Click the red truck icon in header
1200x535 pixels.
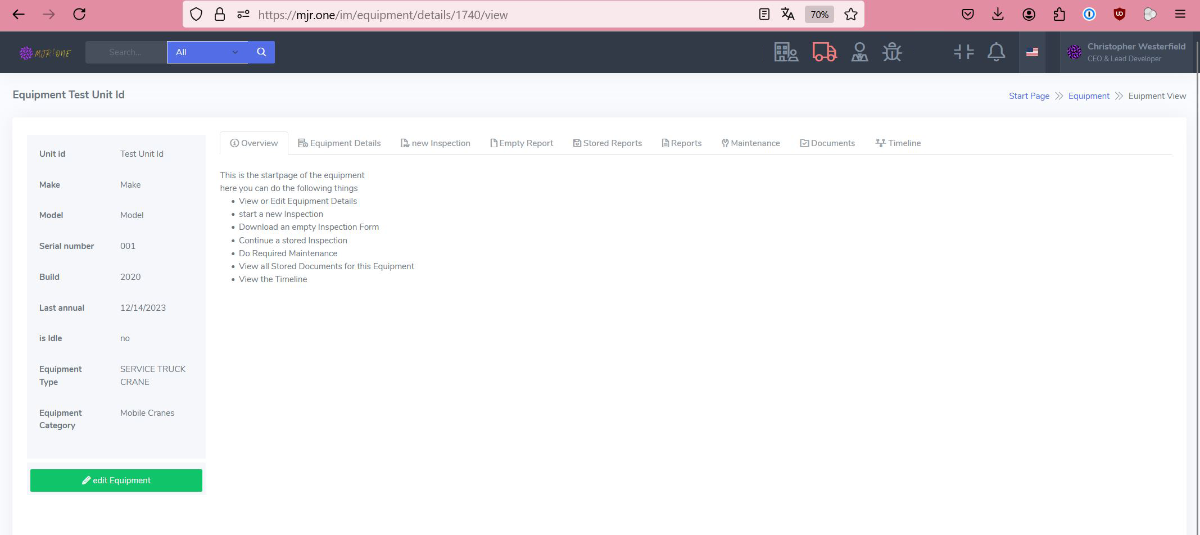[824, 52]
